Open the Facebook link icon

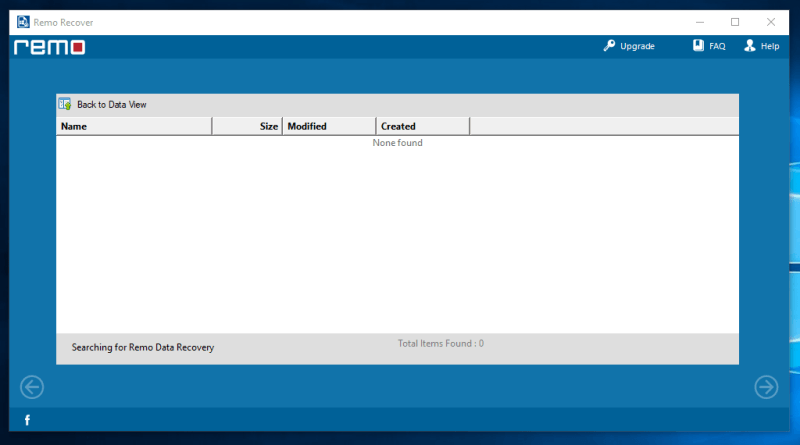click(x=28, y=420)
